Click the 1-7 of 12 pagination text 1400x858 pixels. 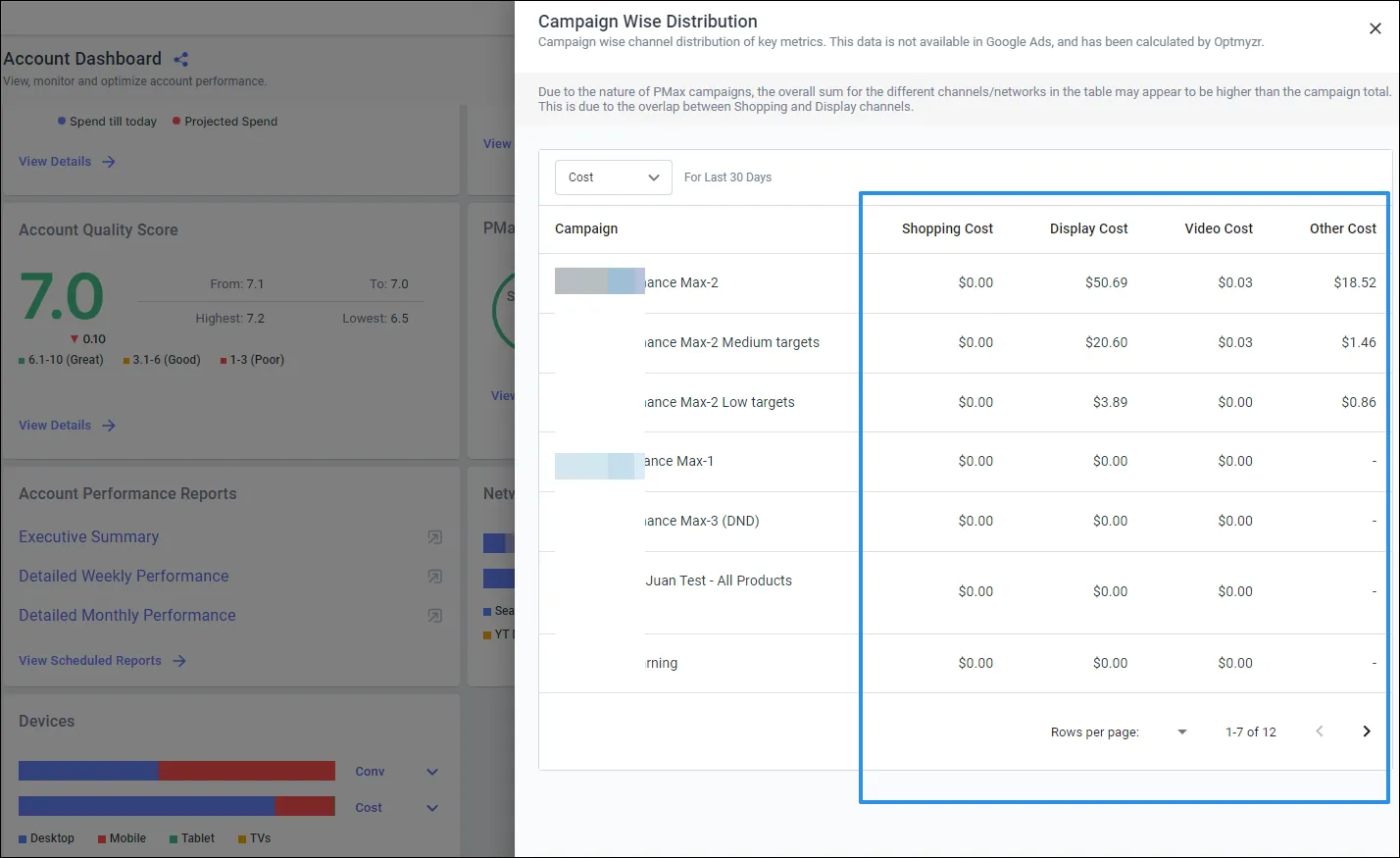[1251, 732]
